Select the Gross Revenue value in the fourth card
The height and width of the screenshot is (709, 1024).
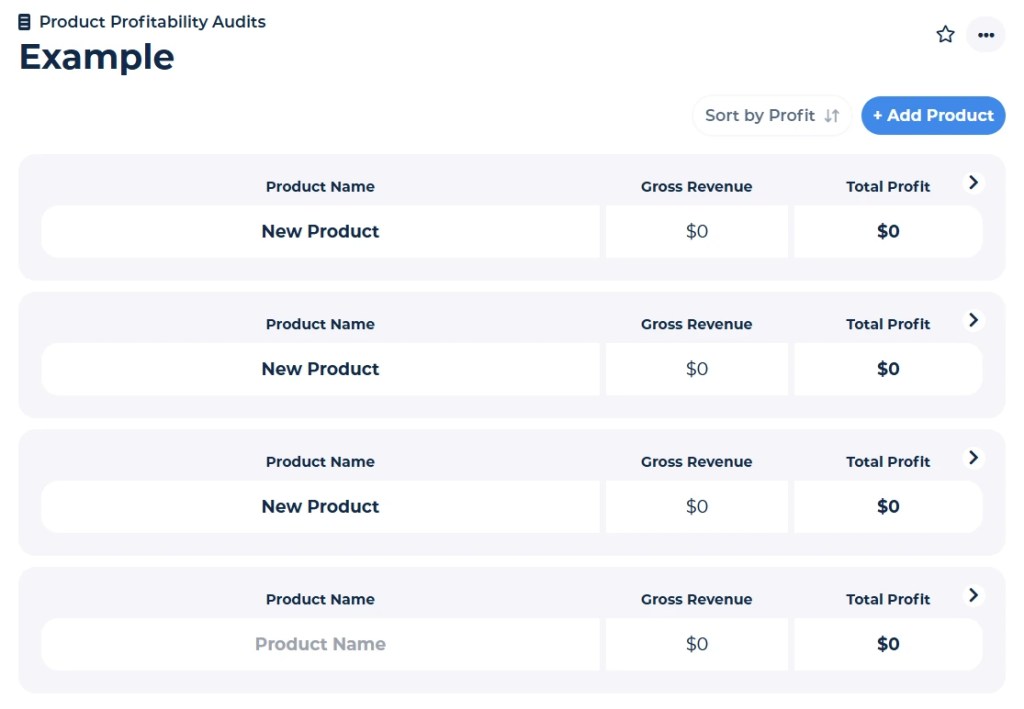tap(697, 644)
